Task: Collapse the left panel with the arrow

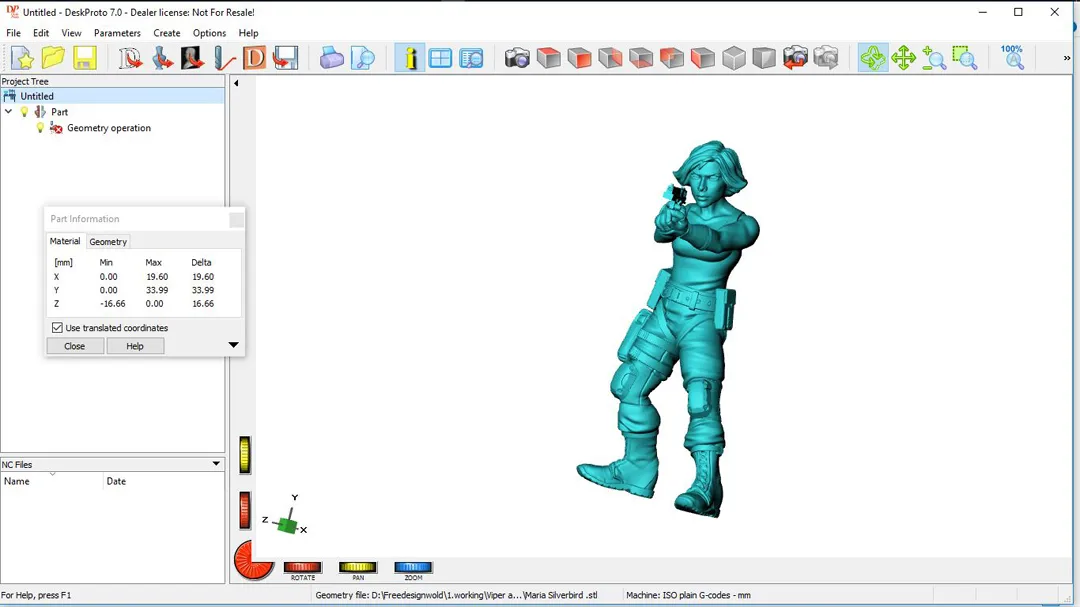Action: (x=236, y=83)
